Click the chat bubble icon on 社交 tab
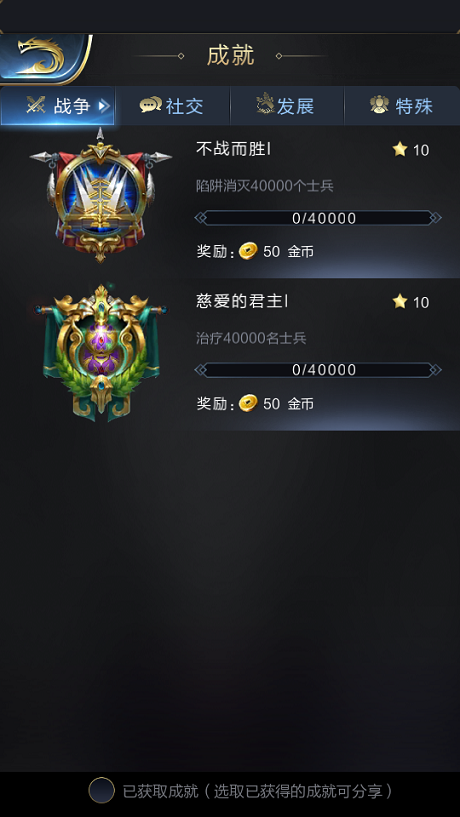Image resolution: width=460 pixels, height=817 pixels. pyautogui.click(x=151, y=106)
